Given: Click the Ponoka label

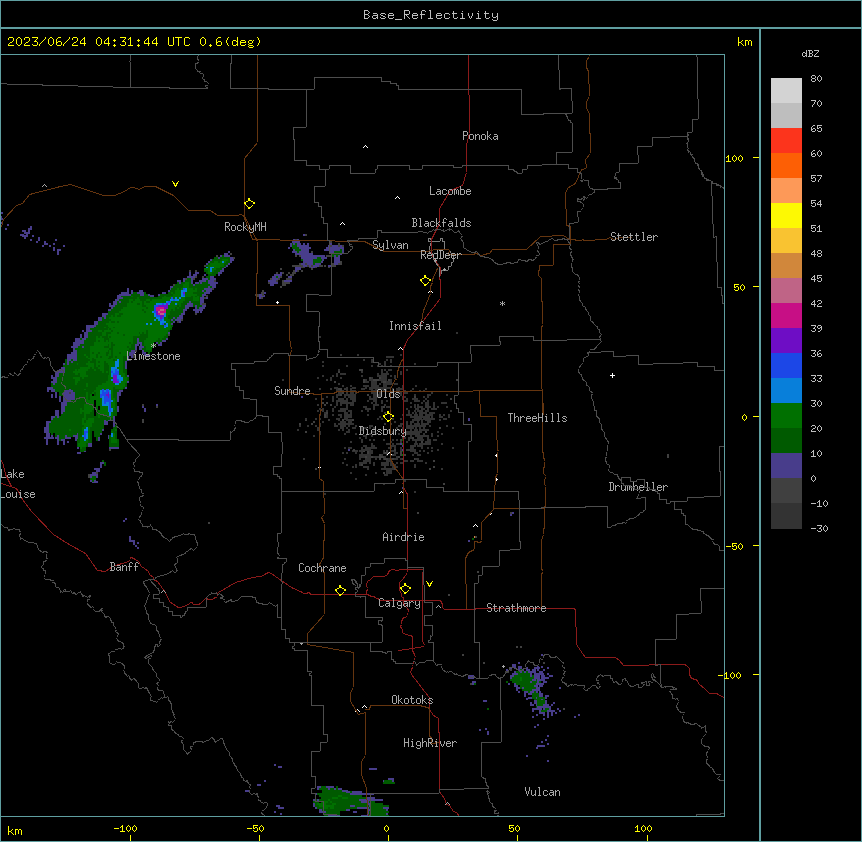Looking at the screenshot, I should pyautogui.click(x=480, y=136).
